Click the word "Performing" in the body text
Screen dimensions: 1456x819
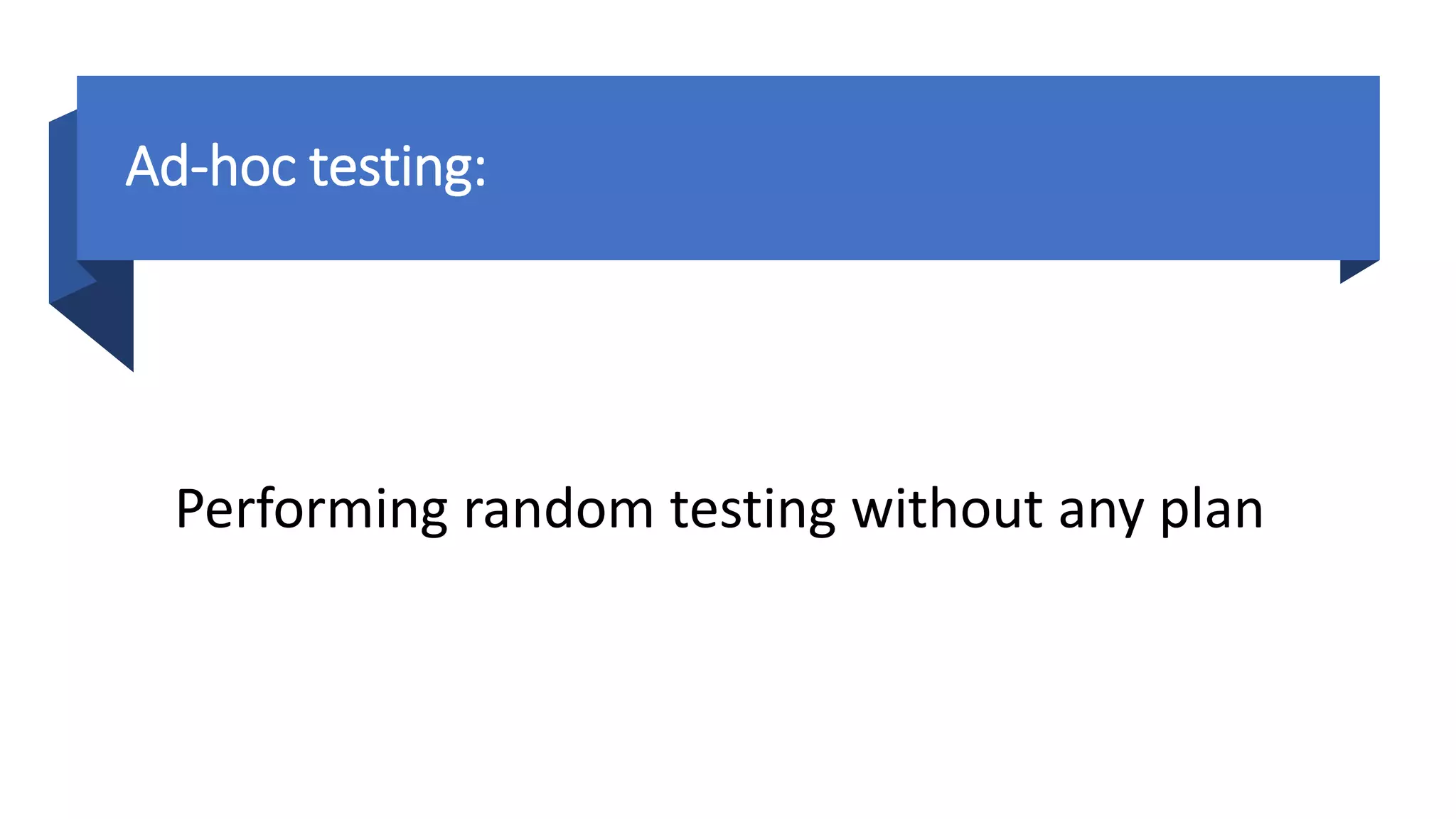[x=311, y=510]
